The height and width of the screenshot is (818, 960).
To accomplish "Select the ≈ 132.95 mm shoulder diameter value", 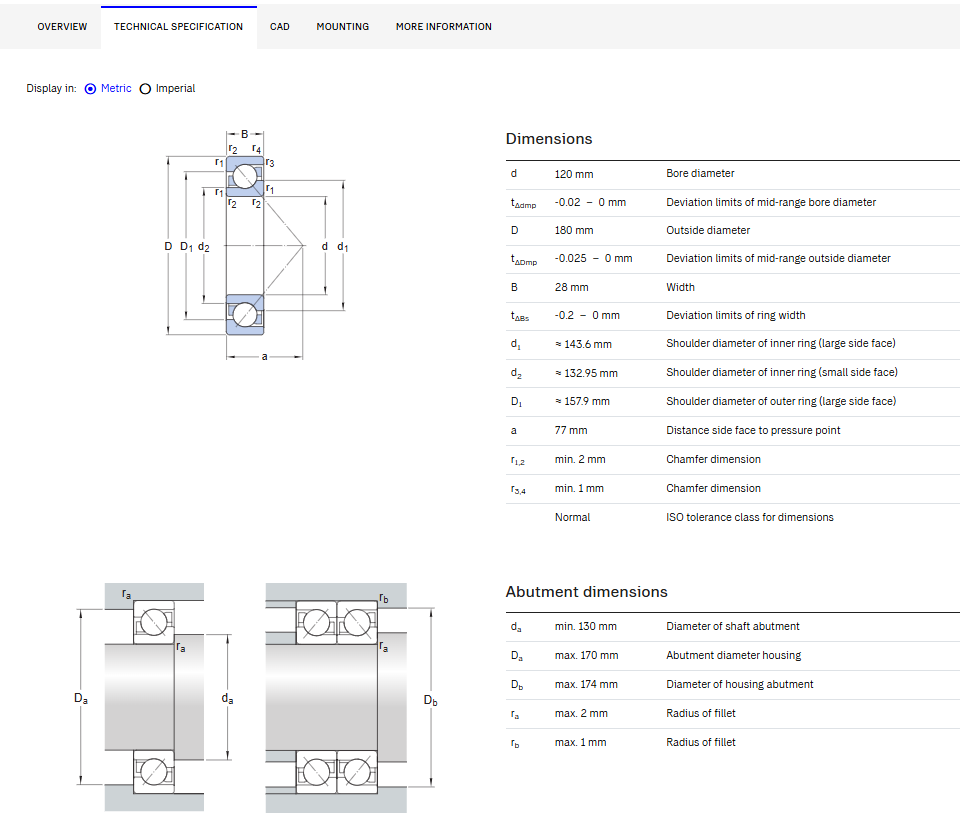I will (x=586, y=373).
